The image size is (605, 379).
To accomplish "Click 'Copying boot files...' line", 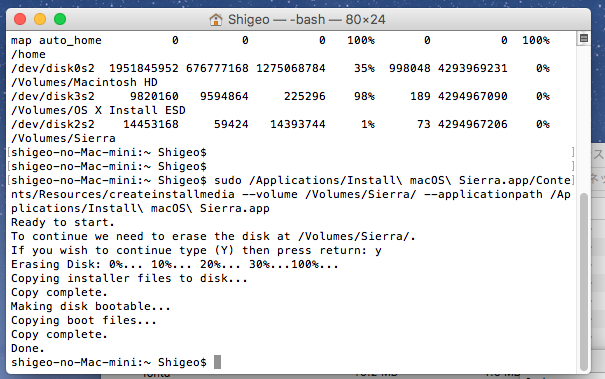I will 84,320.
